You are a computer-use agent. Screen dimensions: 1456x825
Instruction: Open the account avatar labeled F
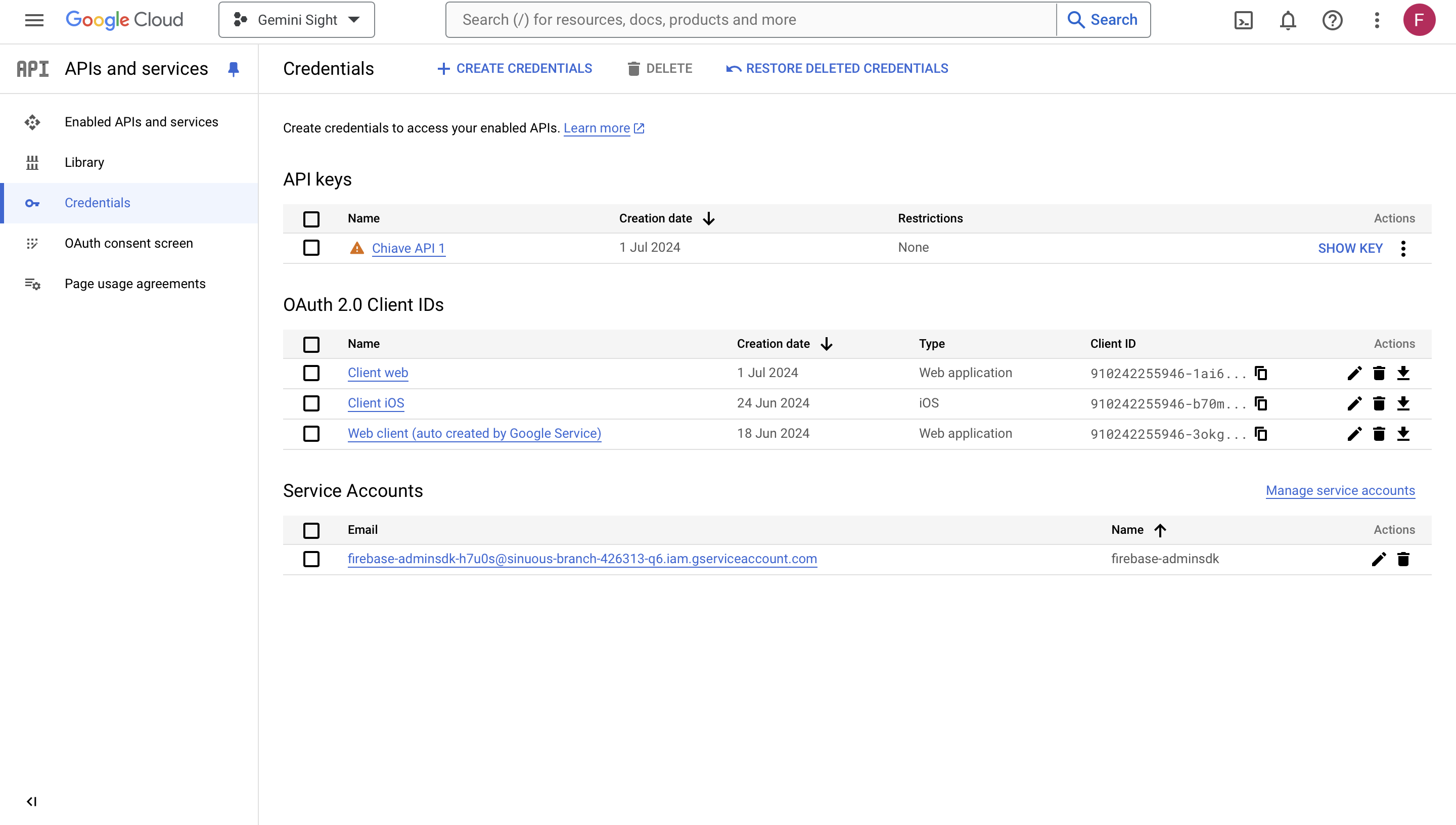tap(1419, 20)
